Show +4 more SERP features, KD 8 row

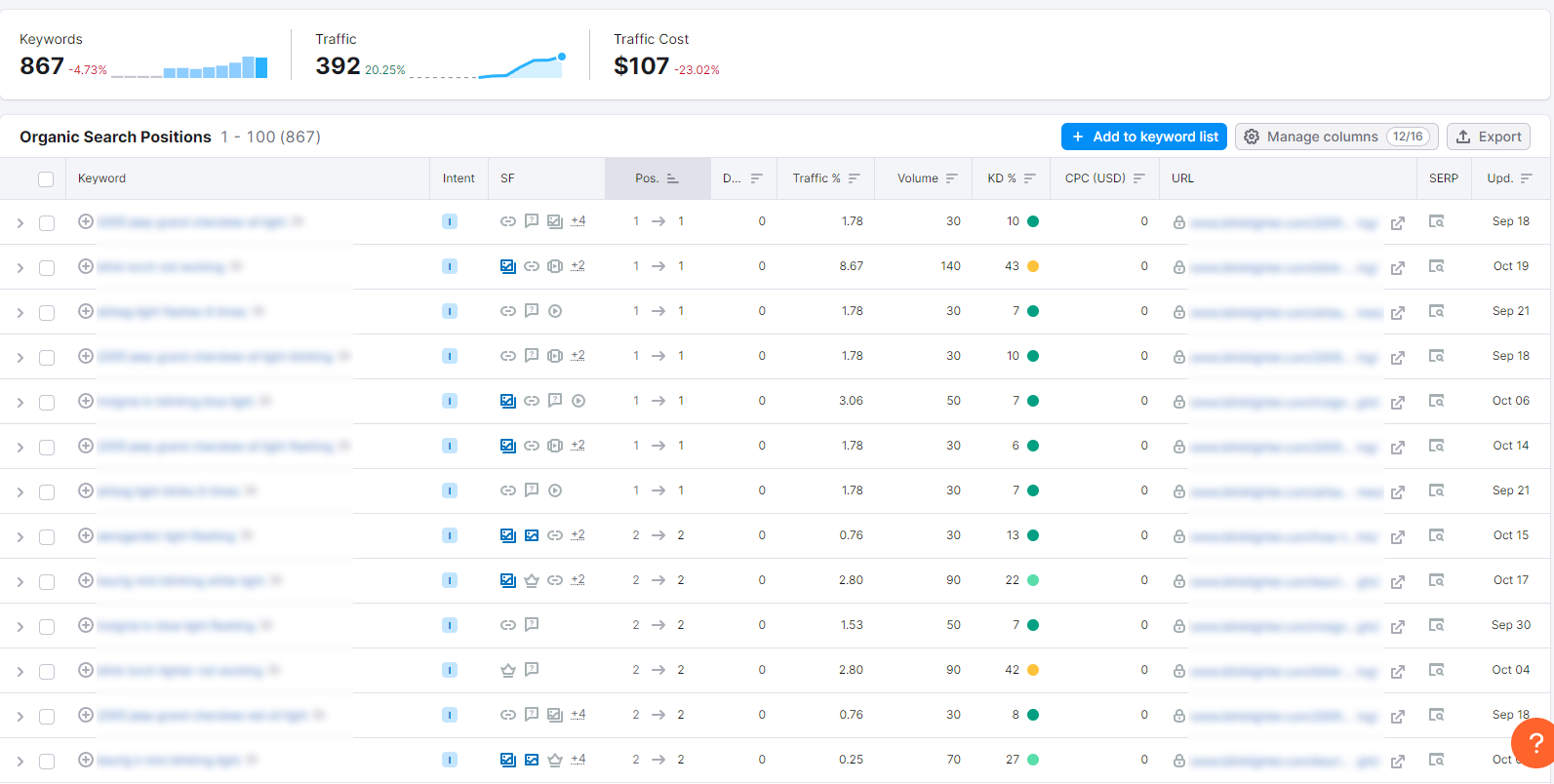pyautogui.click(x=578, y=715)
